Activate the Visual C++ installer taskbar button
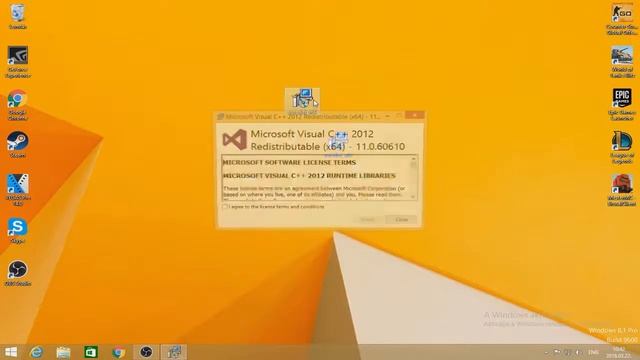This screenshot has width=640, height=360. pos(174,352)
